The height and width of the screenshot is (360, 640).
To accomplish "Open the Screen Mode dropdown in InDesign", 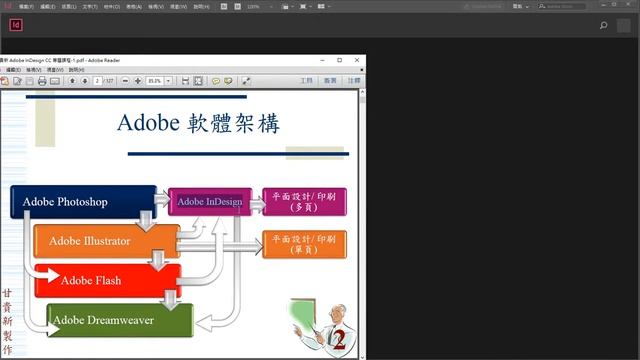I will point(305,7).
